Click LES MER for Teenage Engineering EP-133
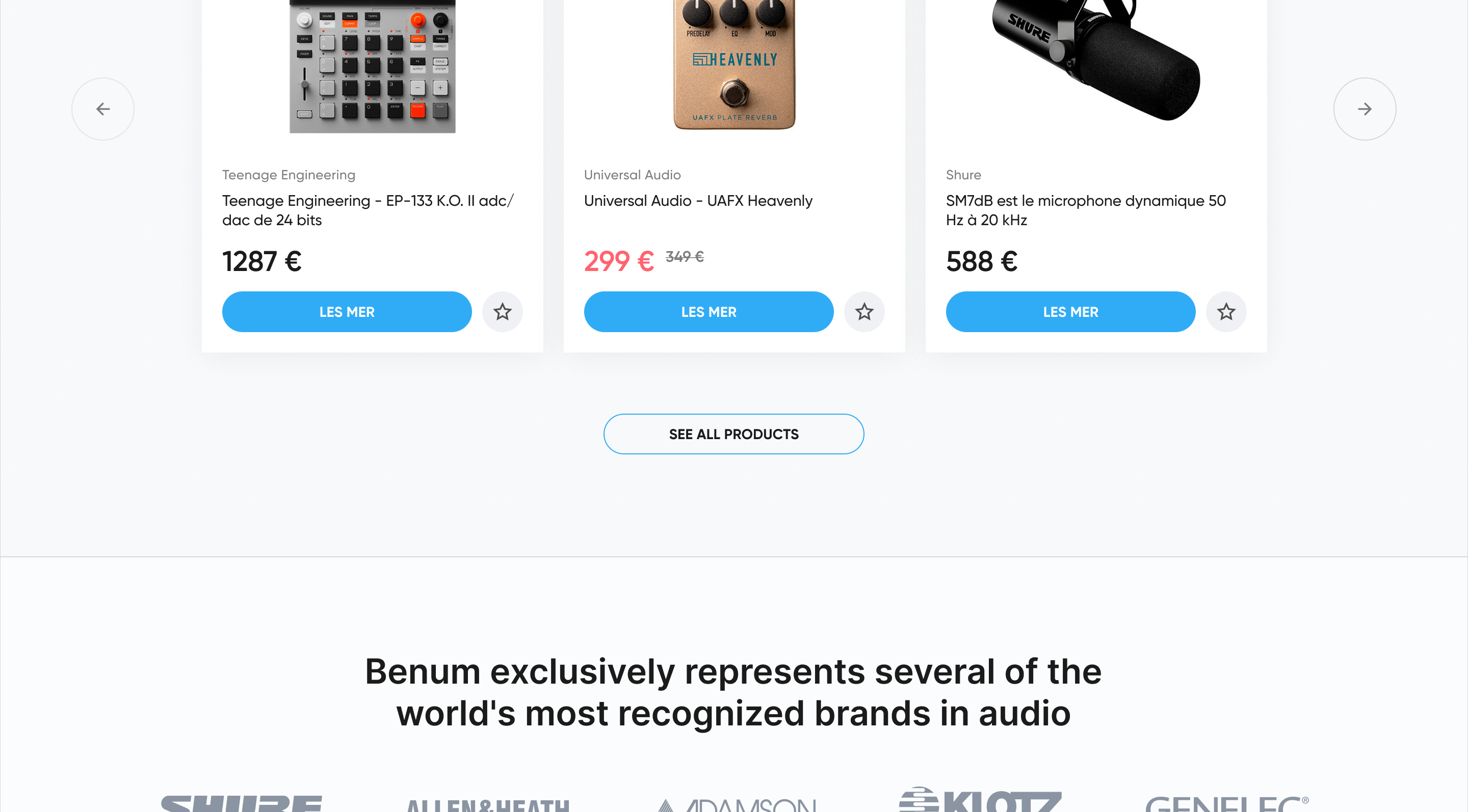 [x=347, y=311]
